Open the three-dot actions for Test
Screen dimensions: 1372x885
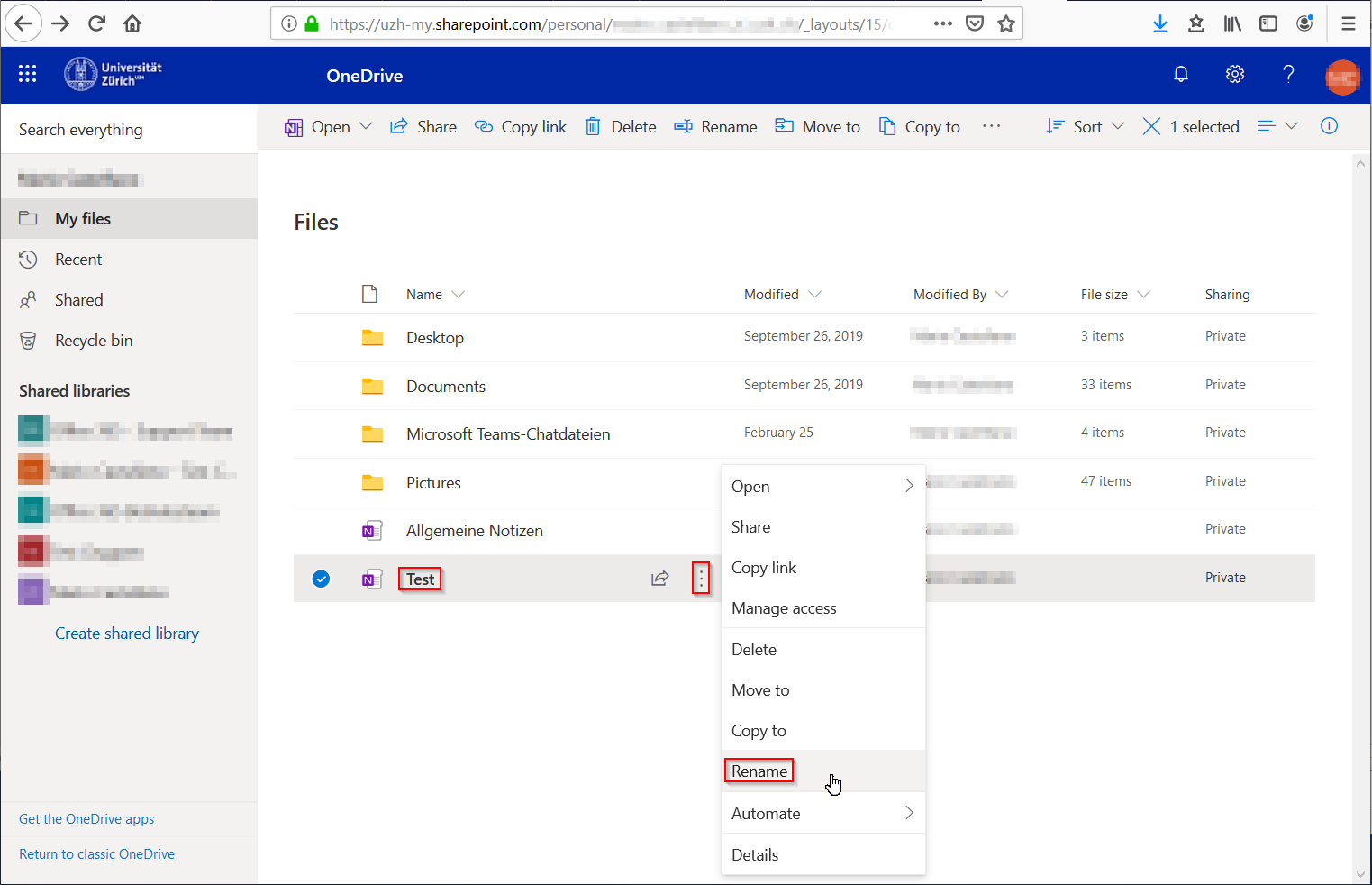click(701, 579)
